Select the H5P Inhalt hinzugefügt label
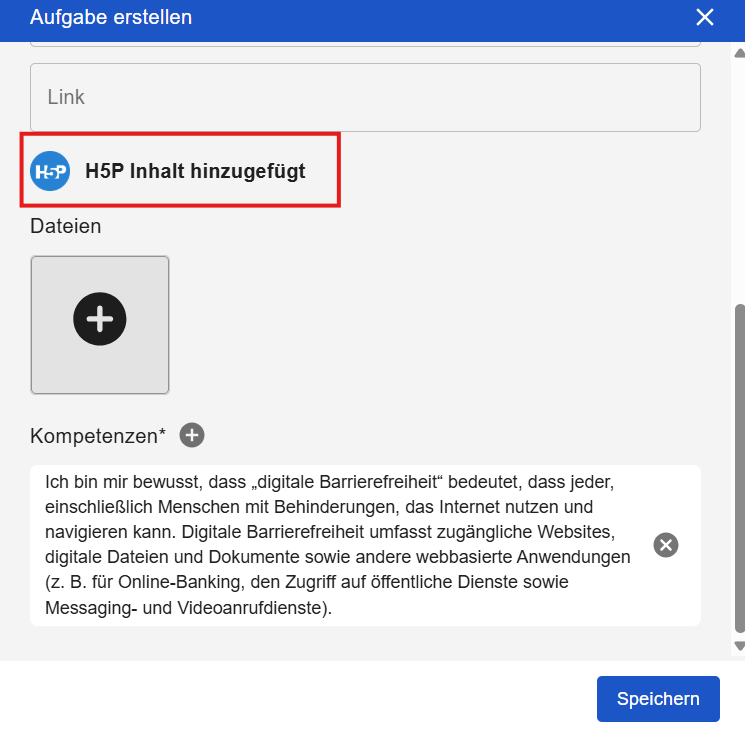This screenshot has width=745, height=734. 195,171
